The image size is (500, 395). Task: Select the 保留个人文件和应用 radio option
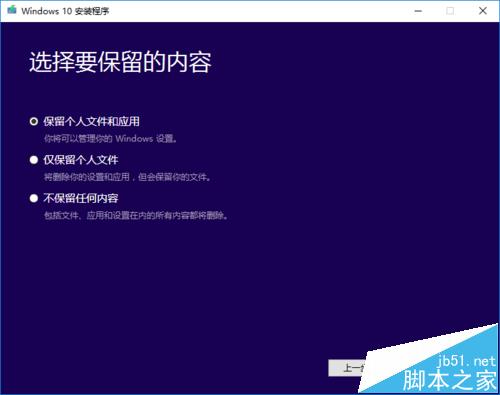pos(34,121)
